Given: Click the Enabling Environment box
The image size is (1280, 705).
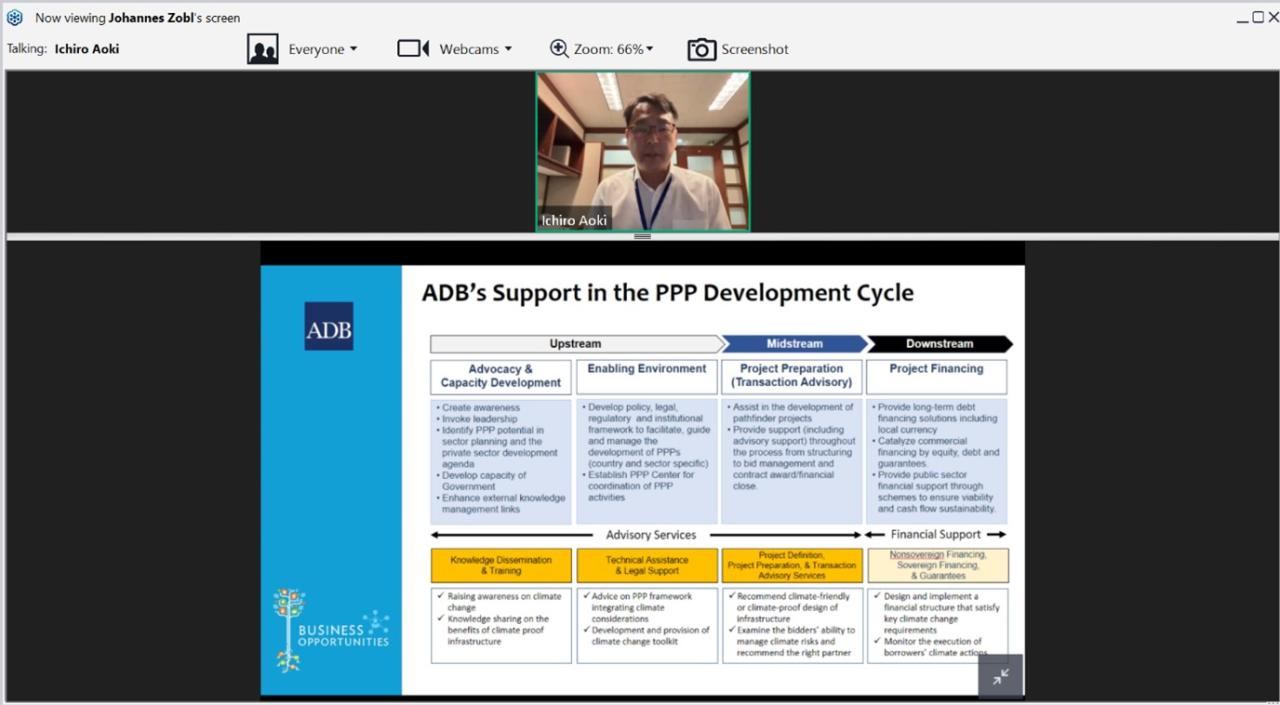Looking at the screenshot, I should pos(647,377).
